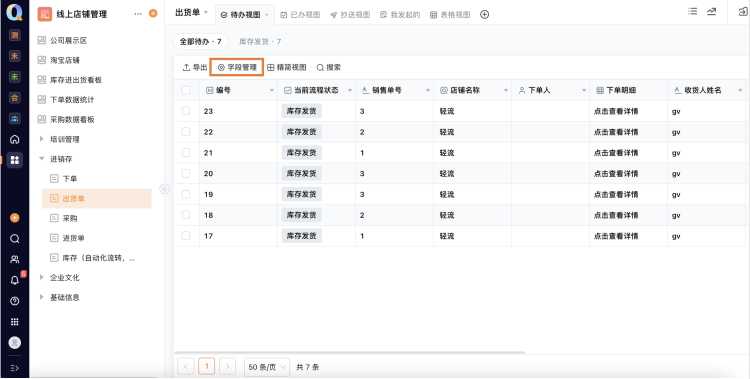750x379 pixels.
Task: Collapse the 进销存 group
Action: click(42, 159)
